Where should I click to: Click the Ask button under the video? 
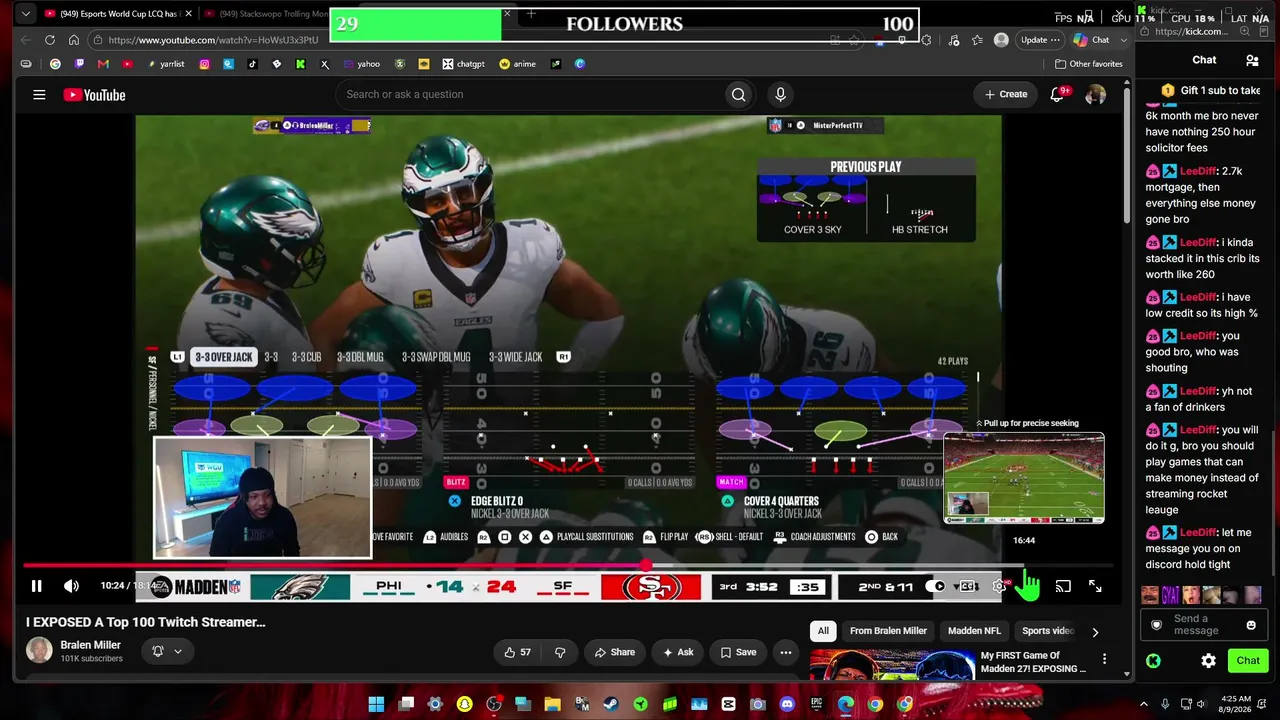[677, 652]
